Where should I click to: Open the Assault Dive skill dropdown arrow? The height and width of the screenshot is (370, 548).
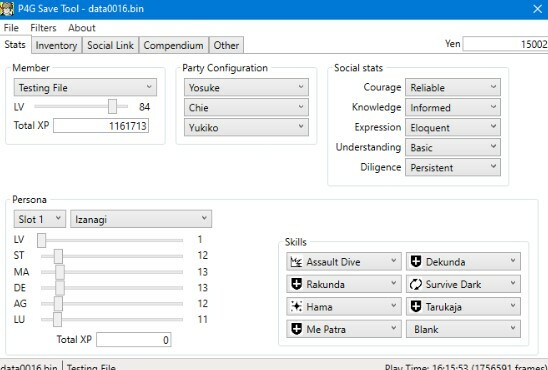(394, 261)
